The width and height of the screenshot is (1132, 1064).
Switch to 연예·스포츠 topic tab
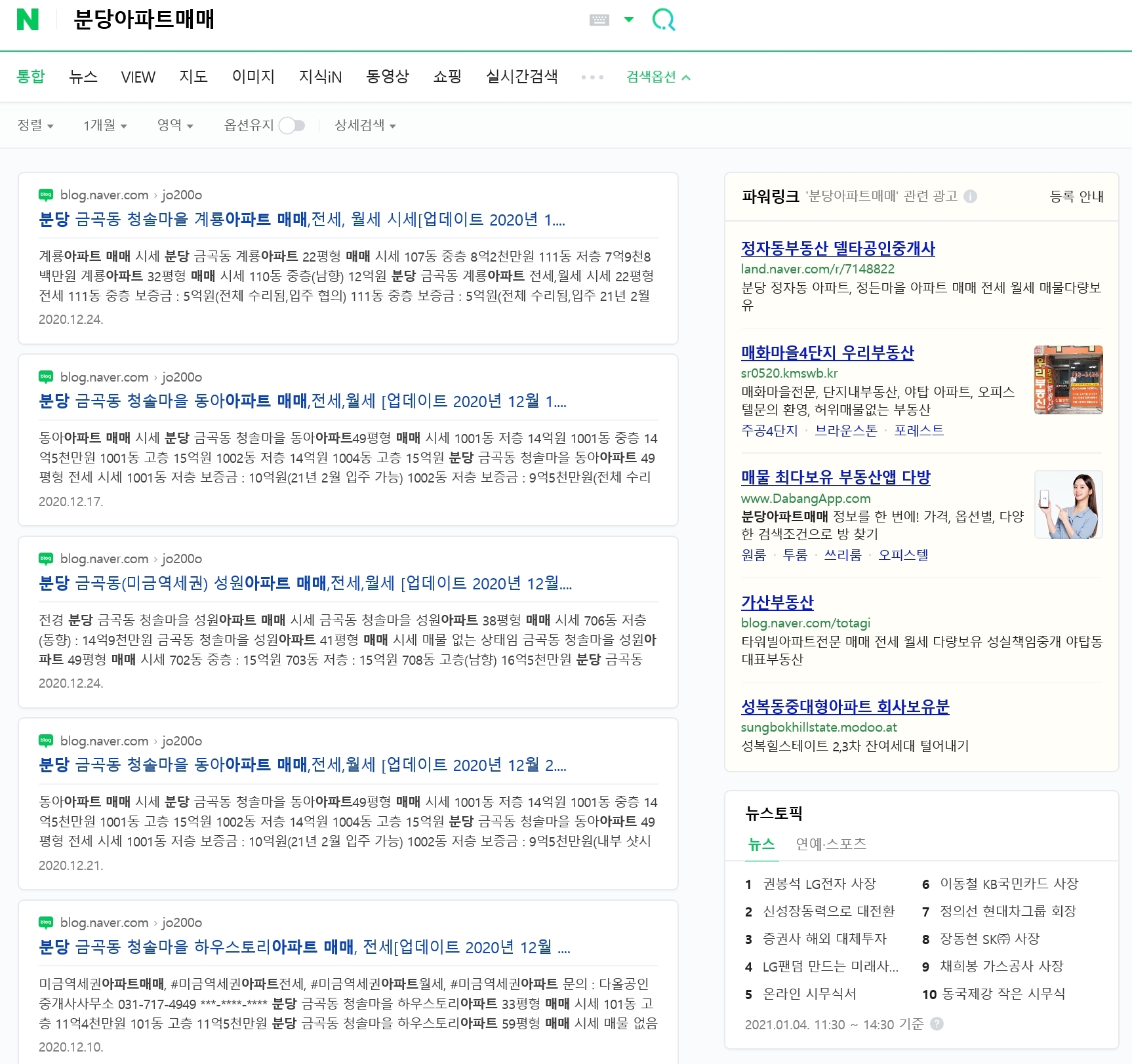(x=831, y=844)
